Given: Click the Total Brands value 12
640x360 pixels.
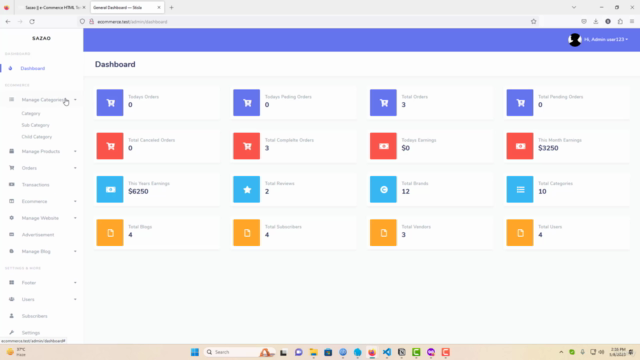Looking at the screenshot, I should point(405,191).
